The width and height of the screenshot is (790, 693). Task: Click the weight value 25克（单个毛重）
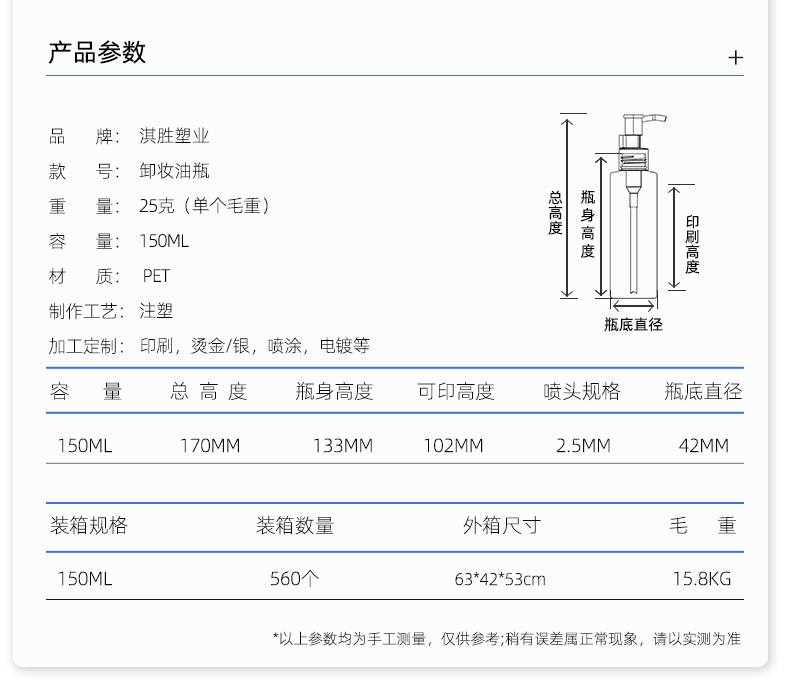click(x=205, y=207)
